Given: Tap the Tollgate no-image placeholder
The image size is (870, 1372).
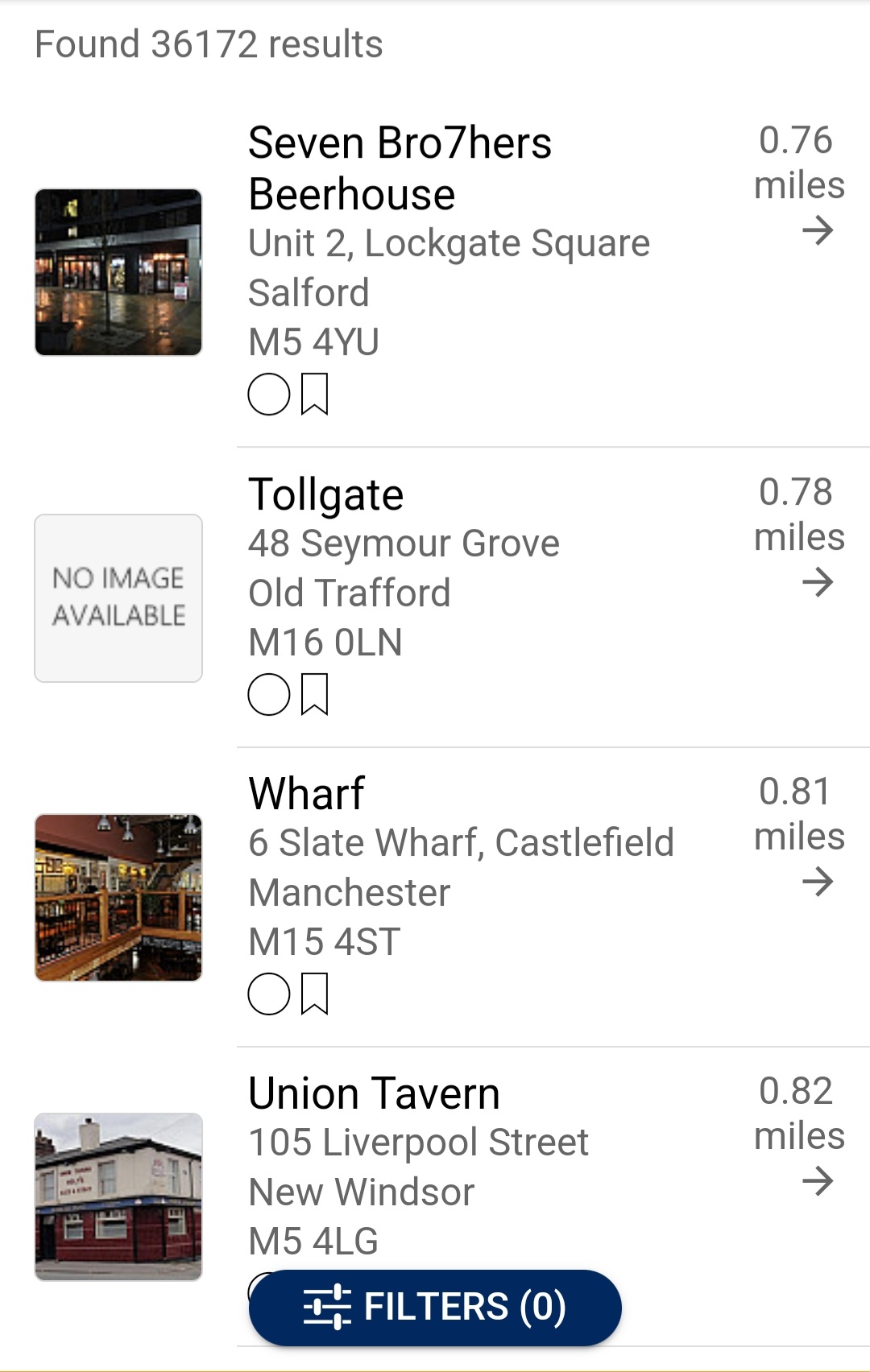Looking at the screenshot, I should click(x=118, y=598).
